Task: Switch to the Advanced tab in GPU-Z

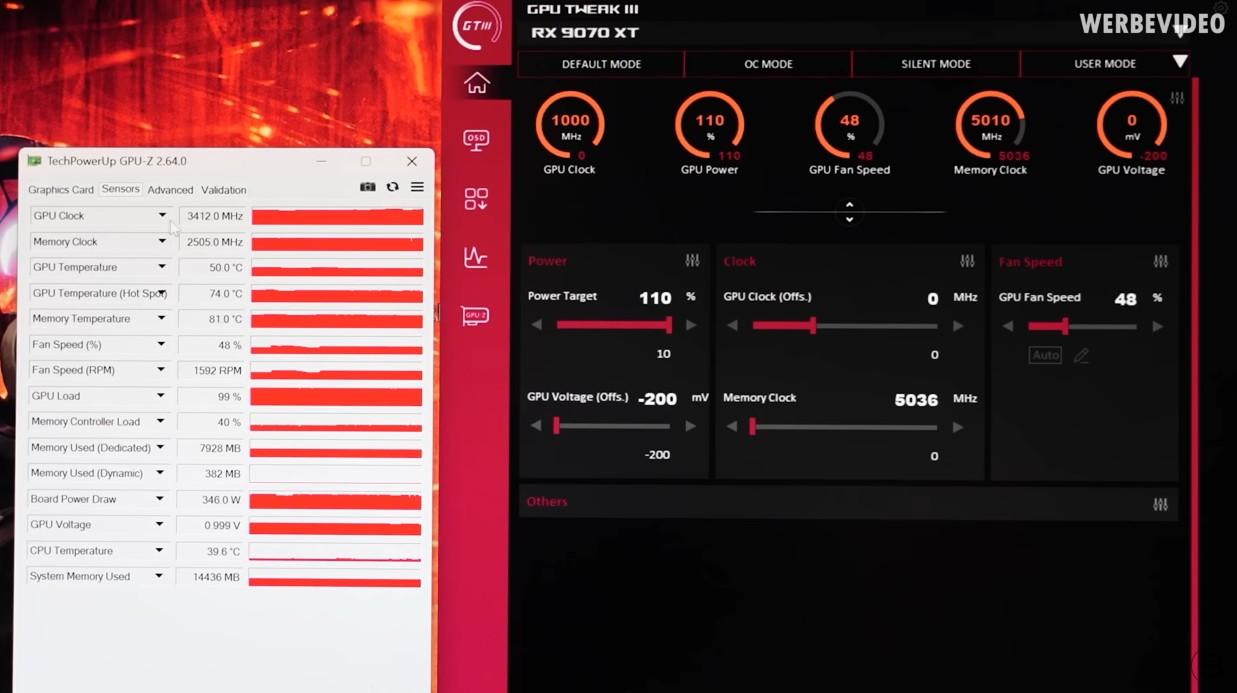Action: pyautogui.click(x=170, y=190)
